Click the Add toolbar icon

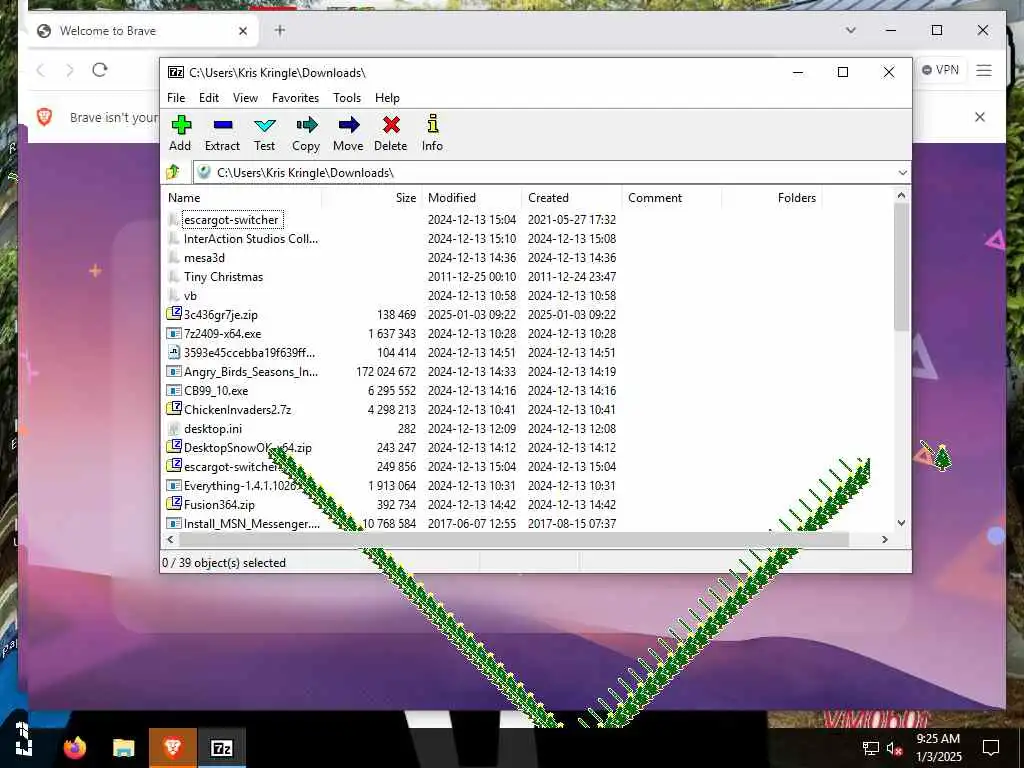coord(181,124)
